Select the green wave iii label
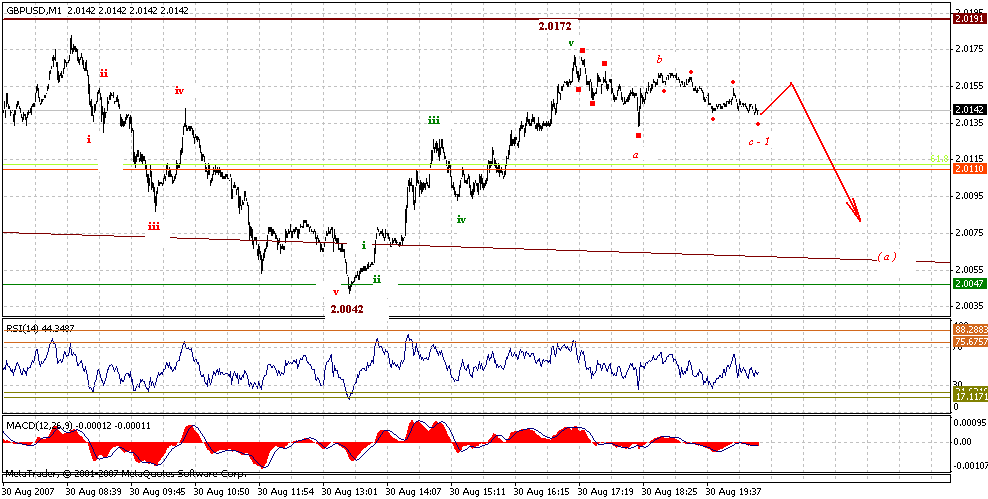Screen dimensions: 988x499 pos(434,120)
